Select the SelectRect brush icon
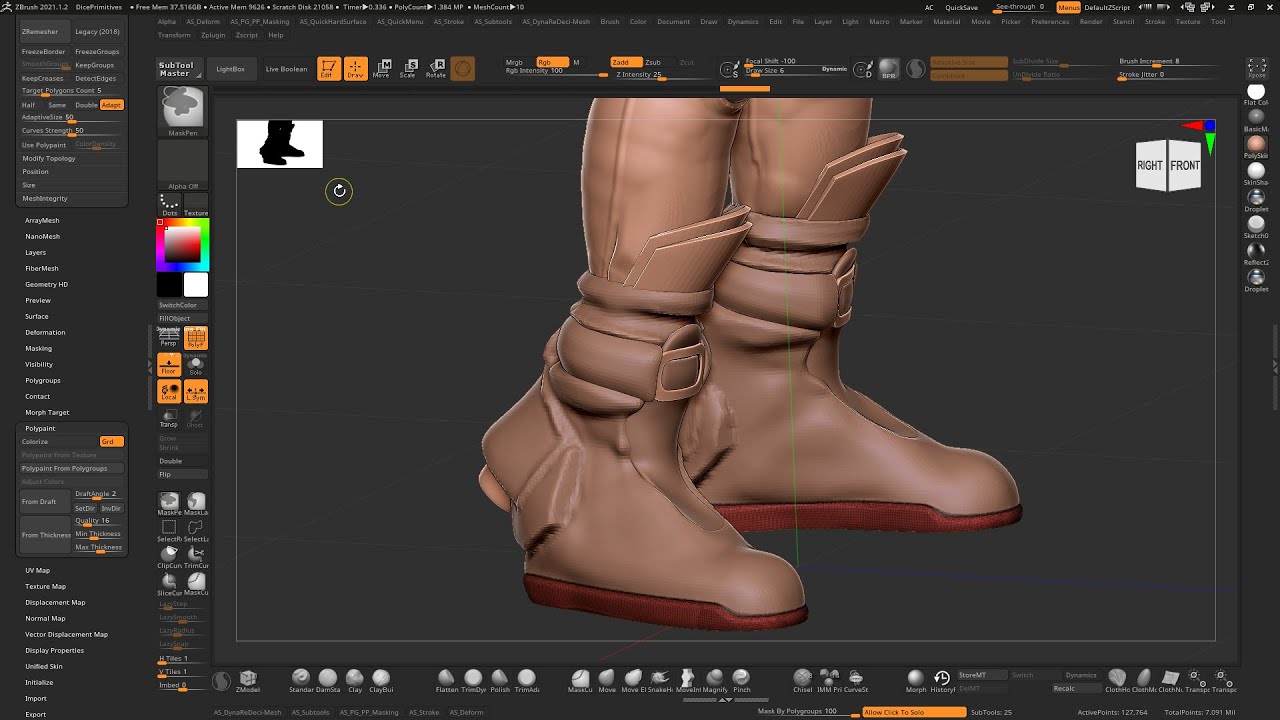The image size is (1280, 720). [x=169, y=530]
